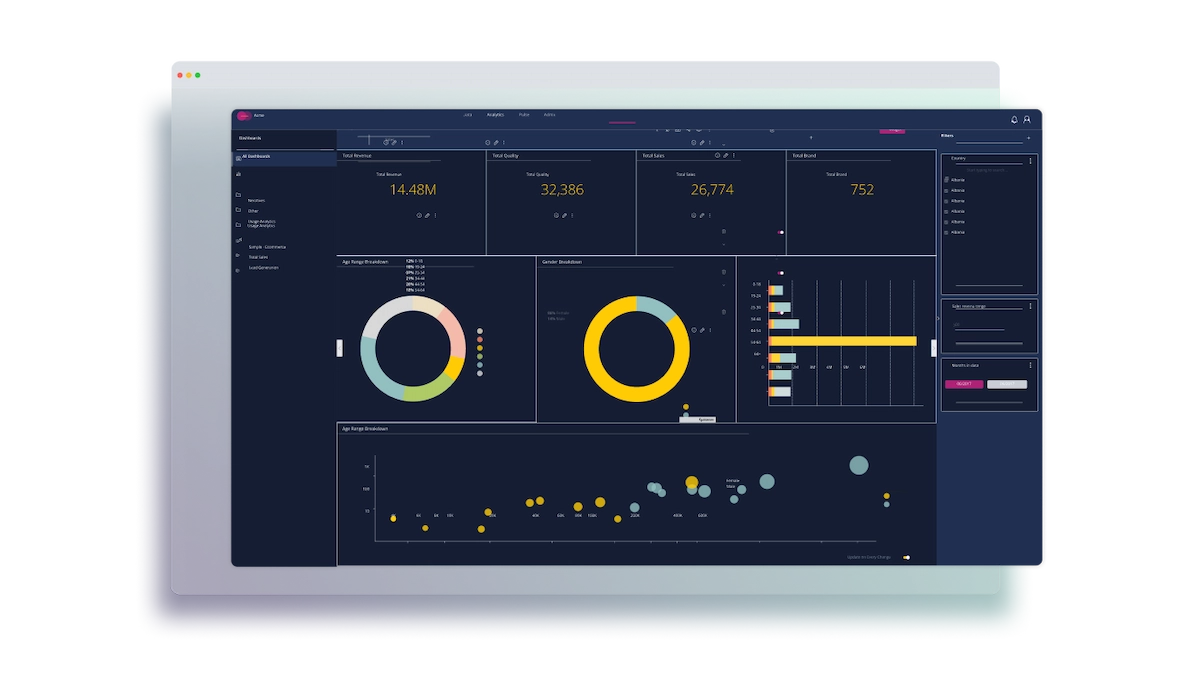
Task: Expand the chevron under the Total Sales card
Action: 723,245
